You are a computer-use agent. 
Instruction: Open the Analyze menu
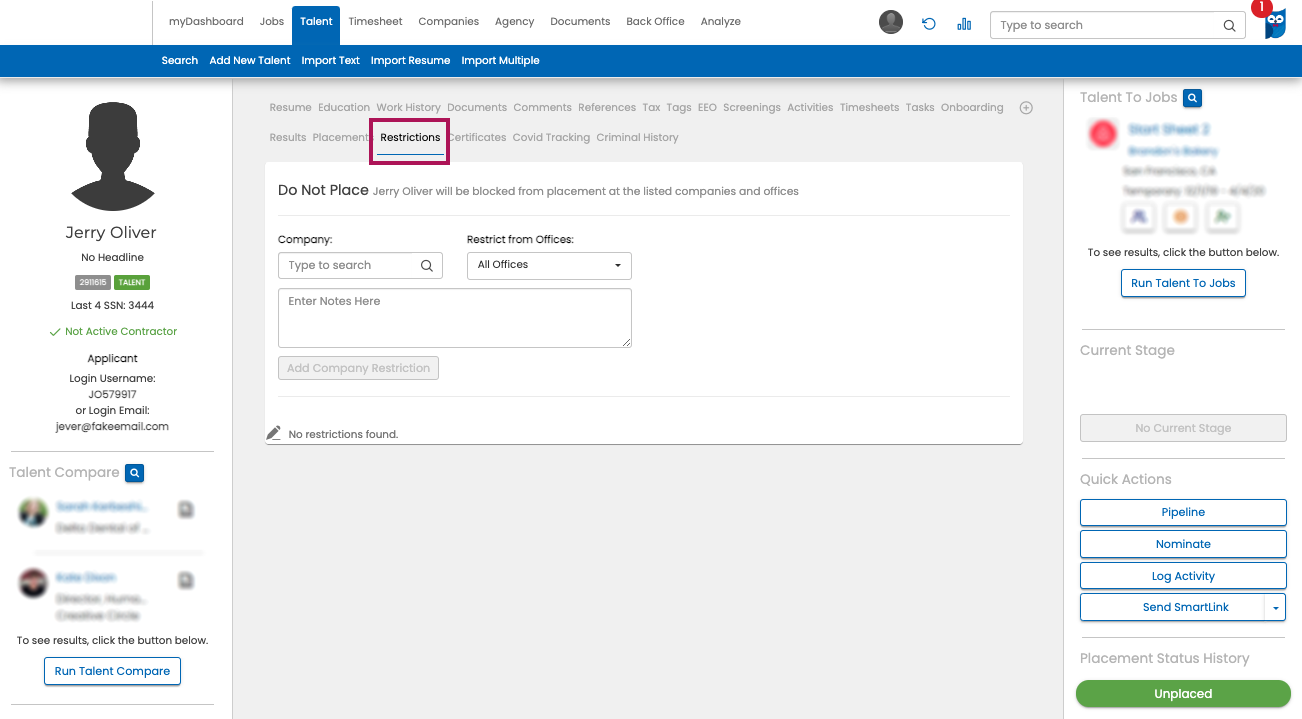721,22
